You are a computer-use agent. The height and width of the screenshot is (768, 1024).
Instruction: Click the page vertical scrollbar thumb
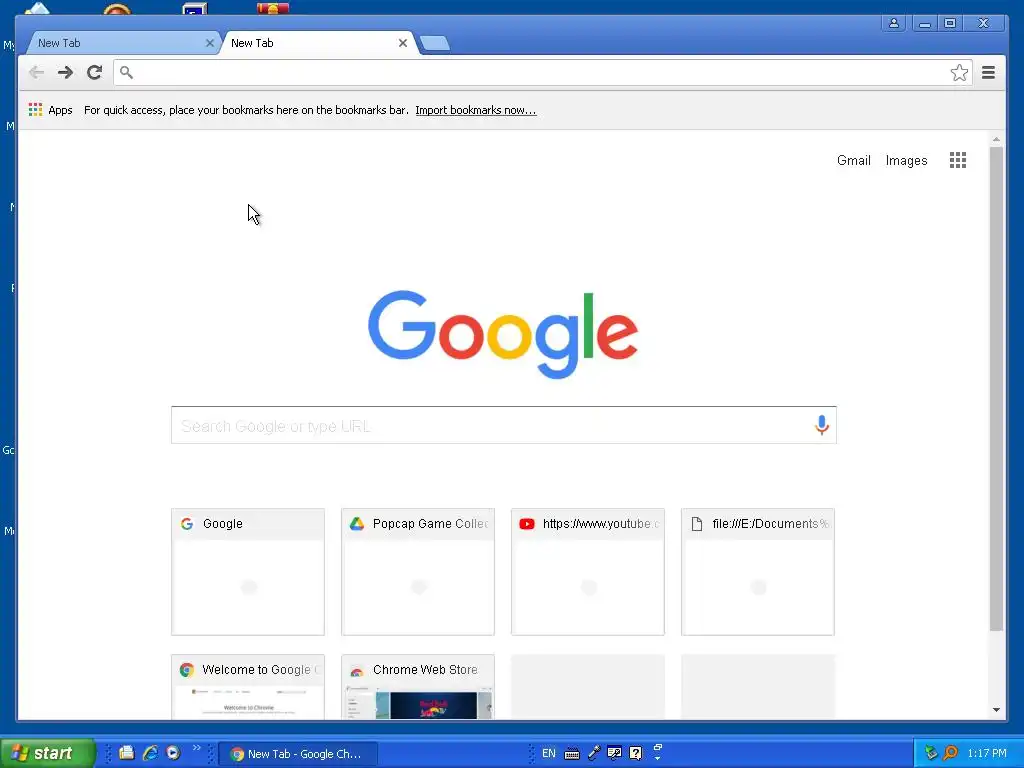(x=996, y=389)
